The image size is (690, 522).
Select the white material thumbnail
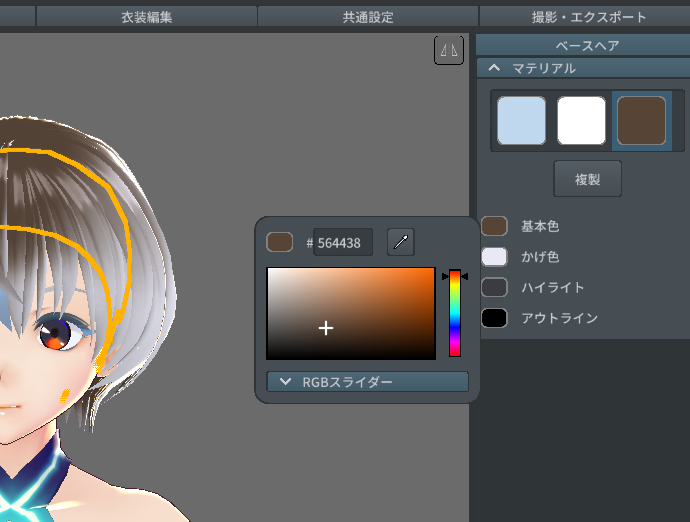pyautogui.click(x=581, y=121)
